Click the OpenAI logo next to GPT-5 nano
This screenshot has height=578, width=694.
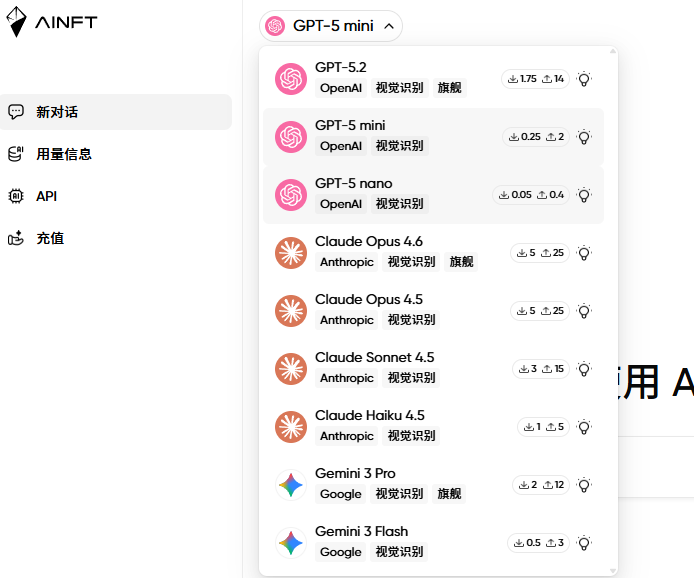[291, 195]
